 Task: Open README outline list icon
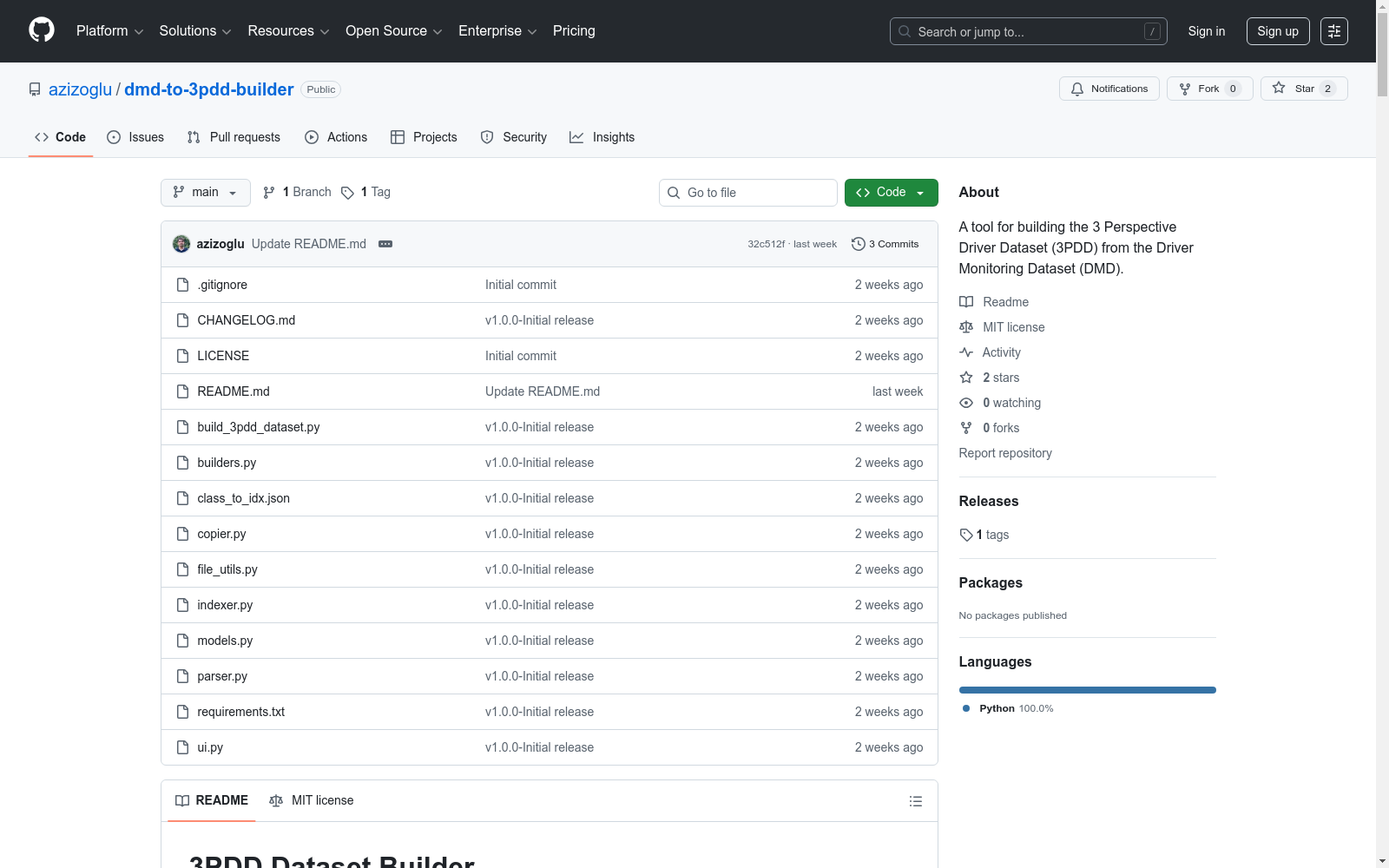pyautogui.click(x=916, y=801)
